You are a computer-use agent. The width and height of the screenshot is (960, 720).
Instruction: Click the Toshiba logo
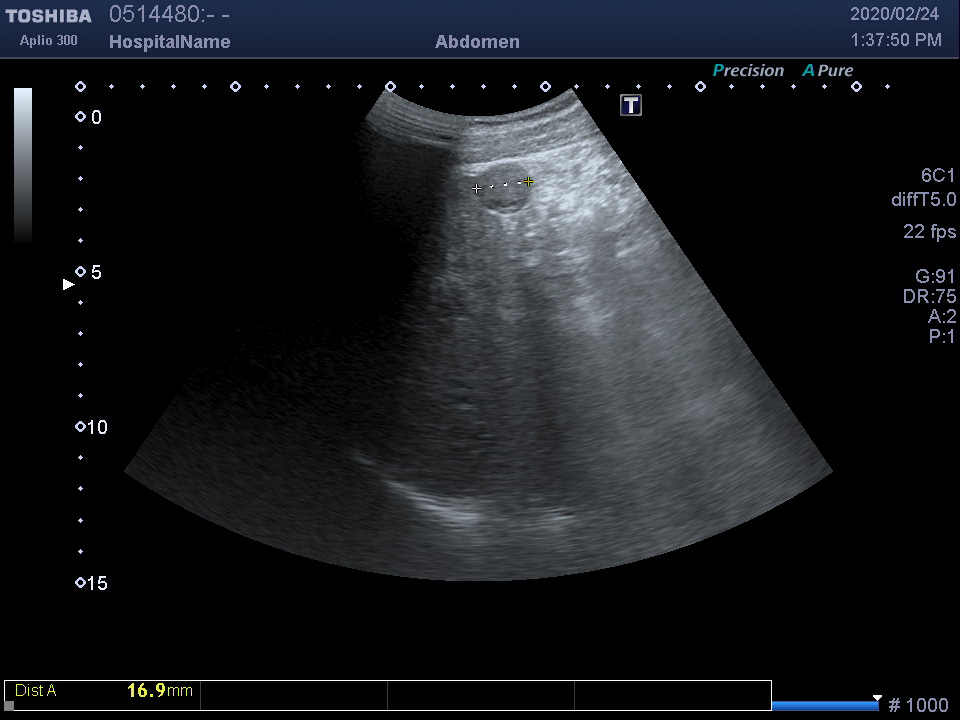48,16
